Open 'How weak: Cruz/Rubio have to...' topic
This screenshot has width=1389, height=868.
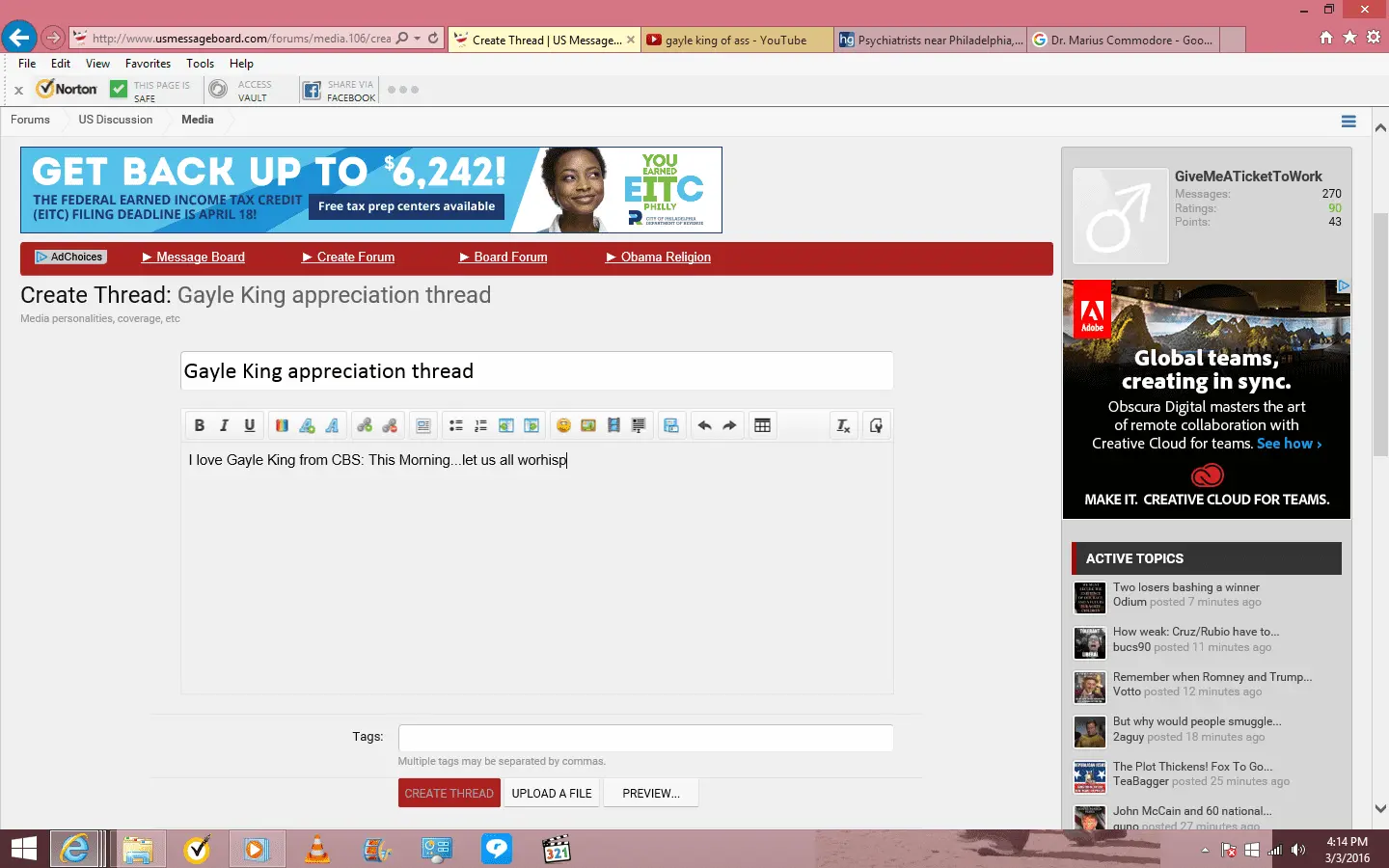point(1196,632)
